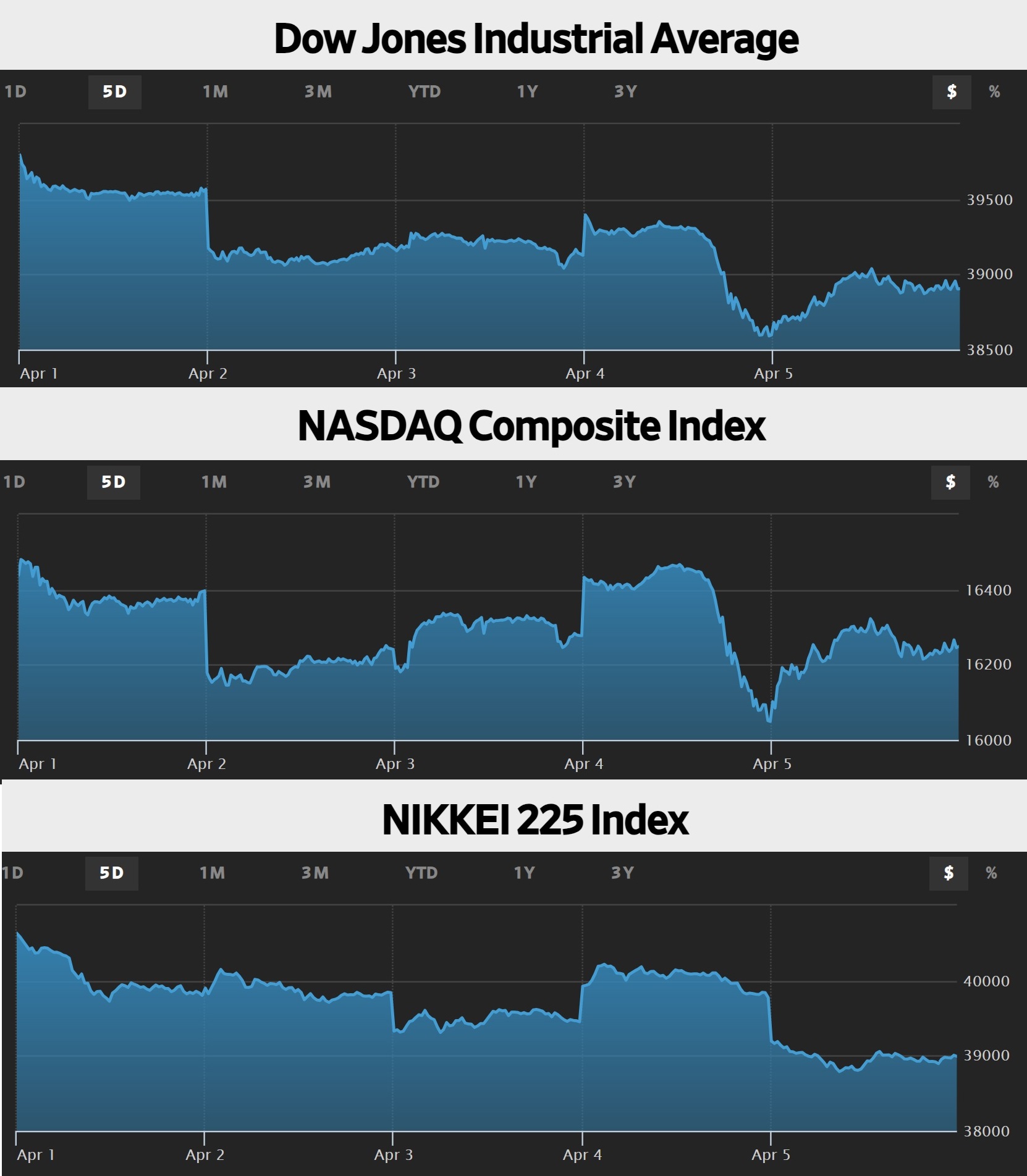Image resolution: width=1027 pixels, height=1176 pixels.
Task: Toggle NIKKEI 225 chart to percent view
Action: pos(991,873)
